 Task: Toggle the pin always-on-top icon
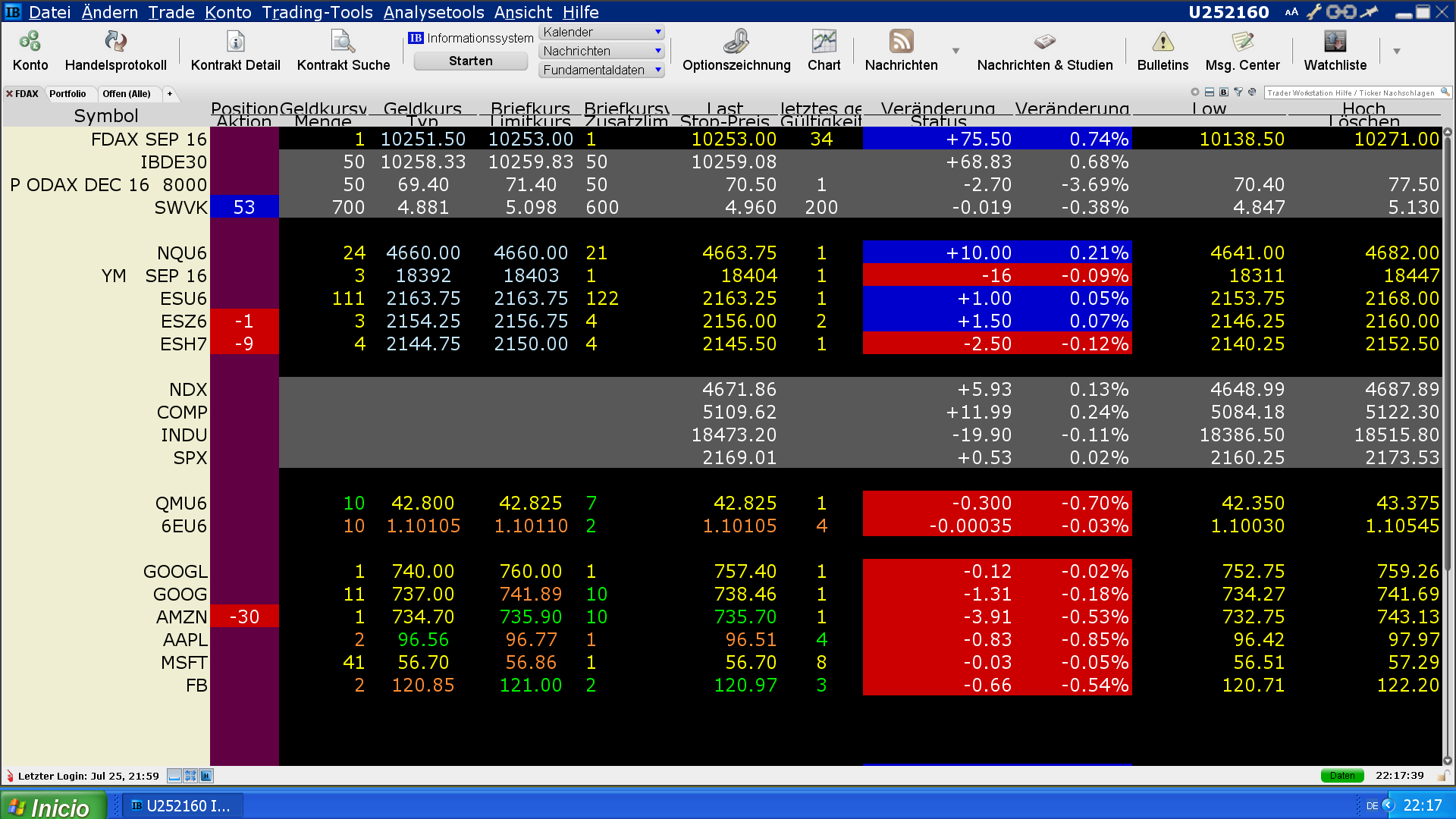[x=1370, y=12]
